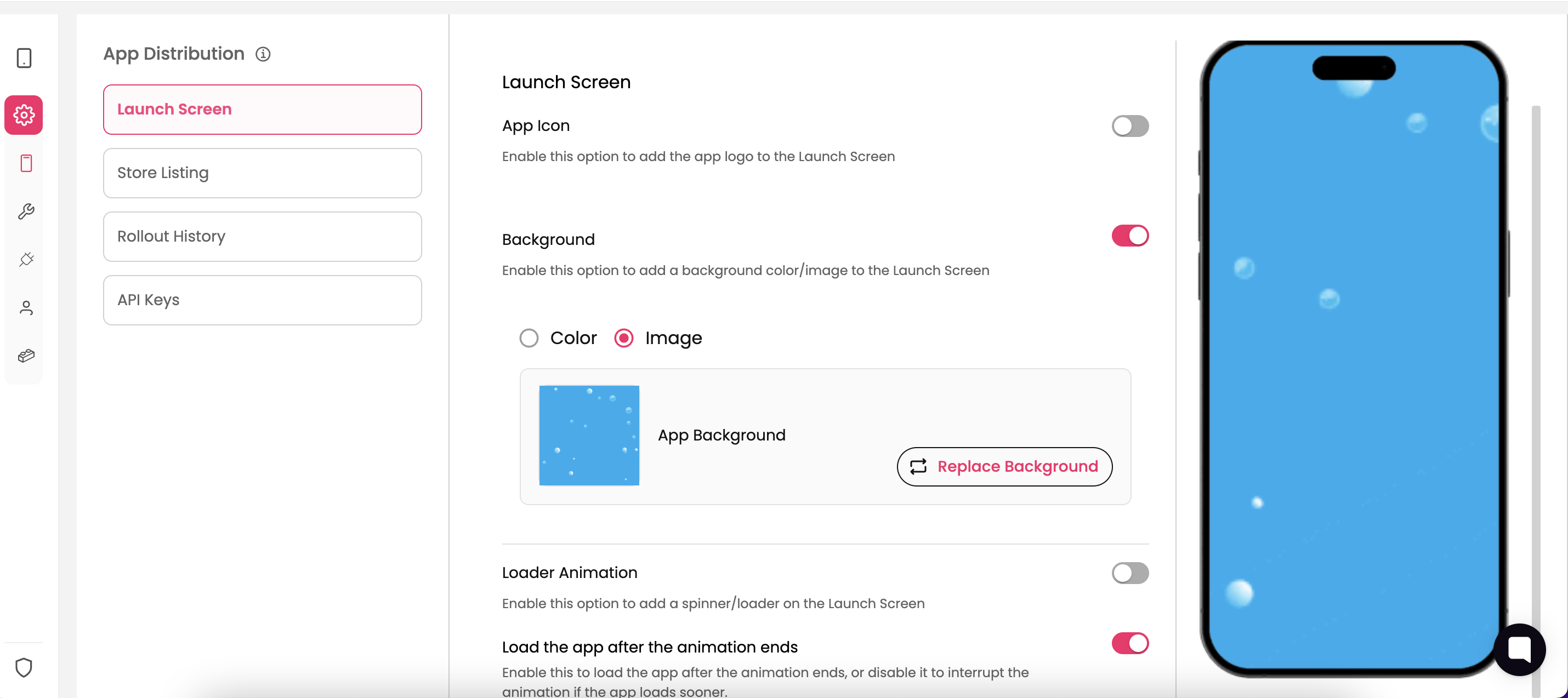The image size is (1568, 698).
Task: Select the Color radio option
Action: [x=529, y=337]
